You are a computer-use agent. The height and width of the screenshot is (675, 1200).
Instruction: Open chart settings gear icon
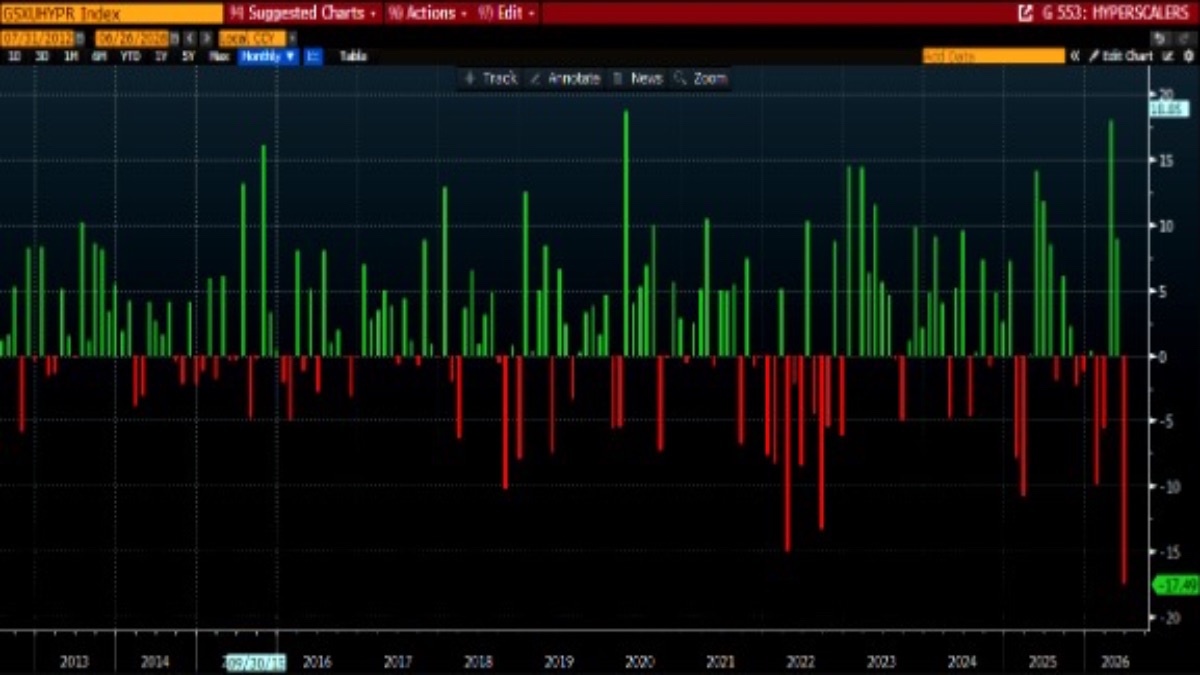tap(1189, 57)
